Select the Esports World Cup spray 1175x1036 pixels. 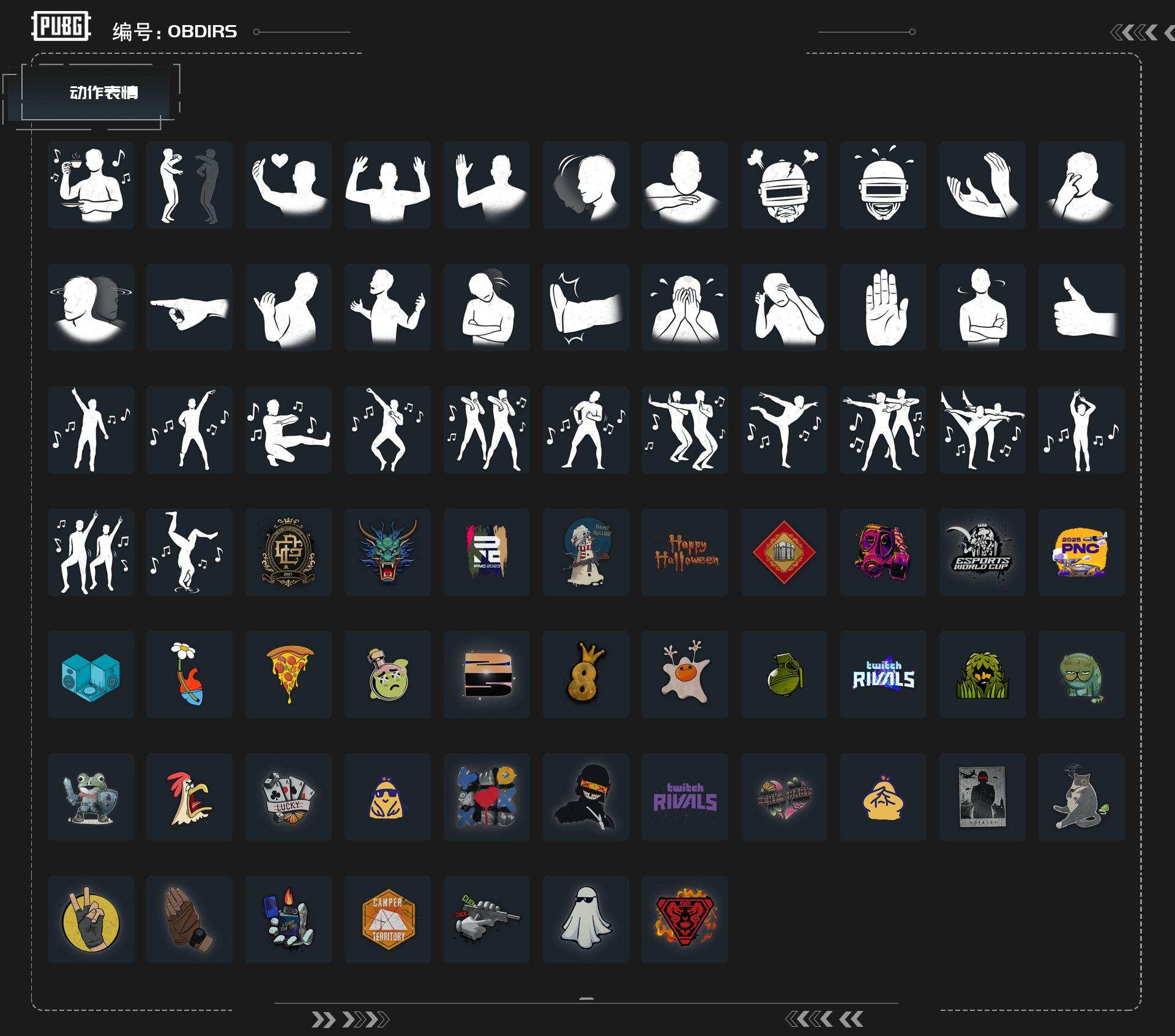tap(982, 552)
